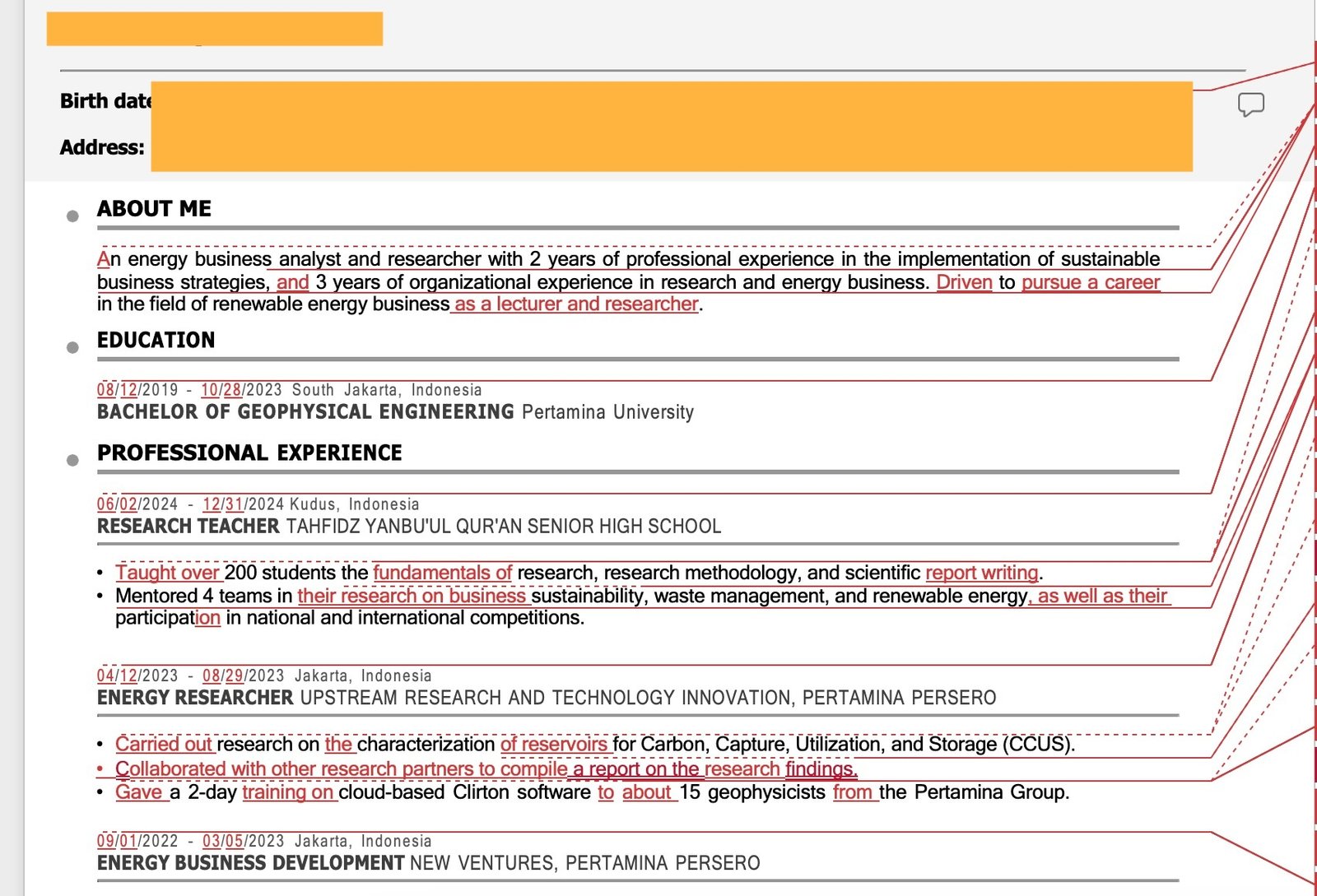Click the struck phrase 'Carried out'
The width and height of the screenshot is (1317, 896).
point(165,743)
